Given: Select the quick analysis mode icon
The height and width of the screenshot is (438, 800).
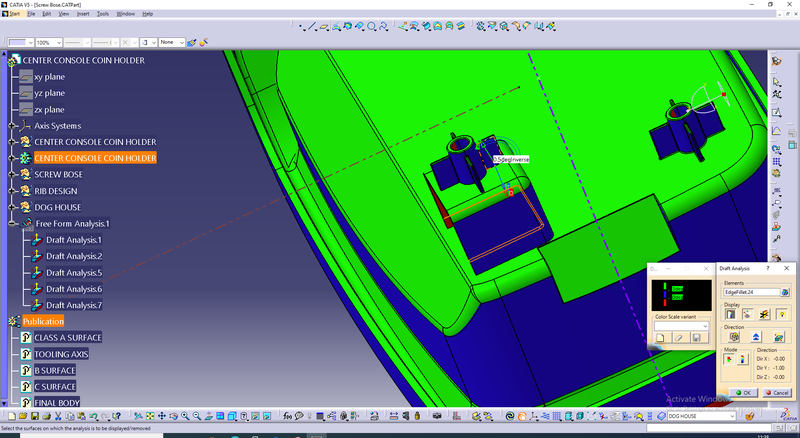Looking at the screenshot, I should click(x=728, y=359).
